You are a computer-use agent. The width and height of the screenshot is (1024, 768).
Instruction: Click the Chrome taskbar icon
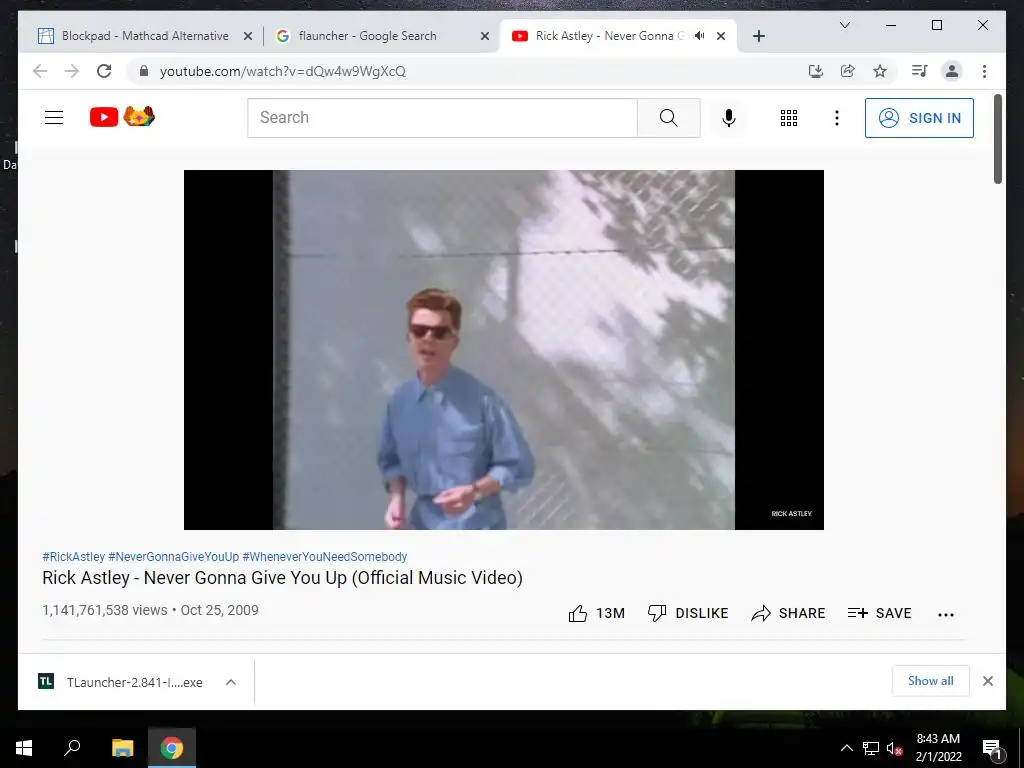172,748
